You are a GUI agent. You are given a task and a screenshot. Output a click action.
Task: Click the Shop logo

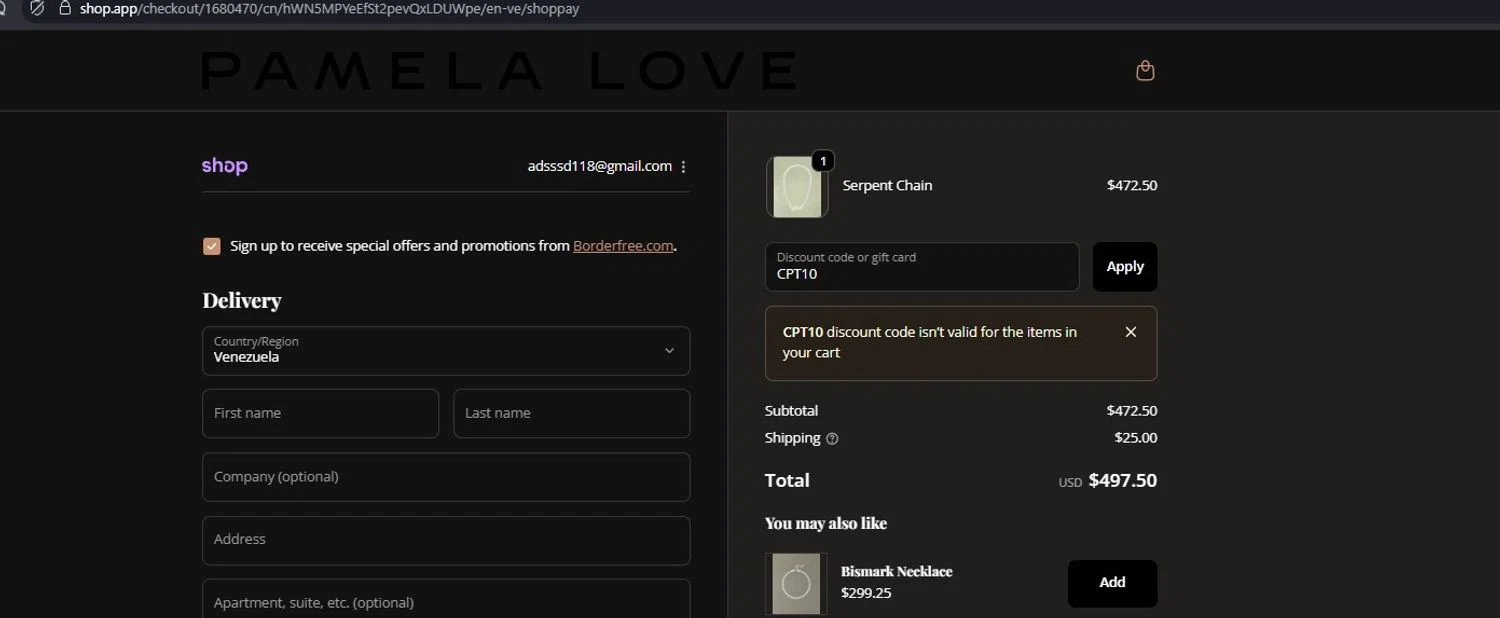pos(224,166)
